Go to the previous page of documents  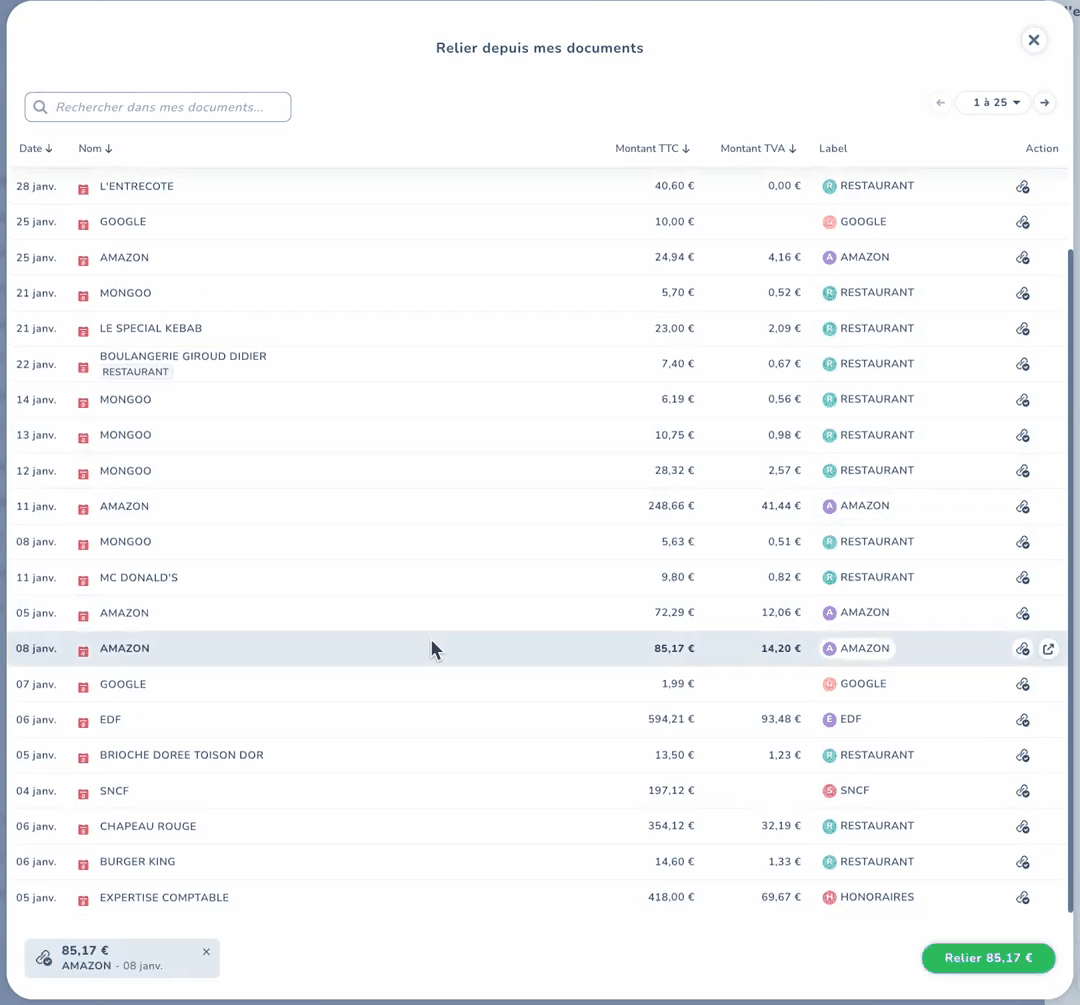point(940,103)
